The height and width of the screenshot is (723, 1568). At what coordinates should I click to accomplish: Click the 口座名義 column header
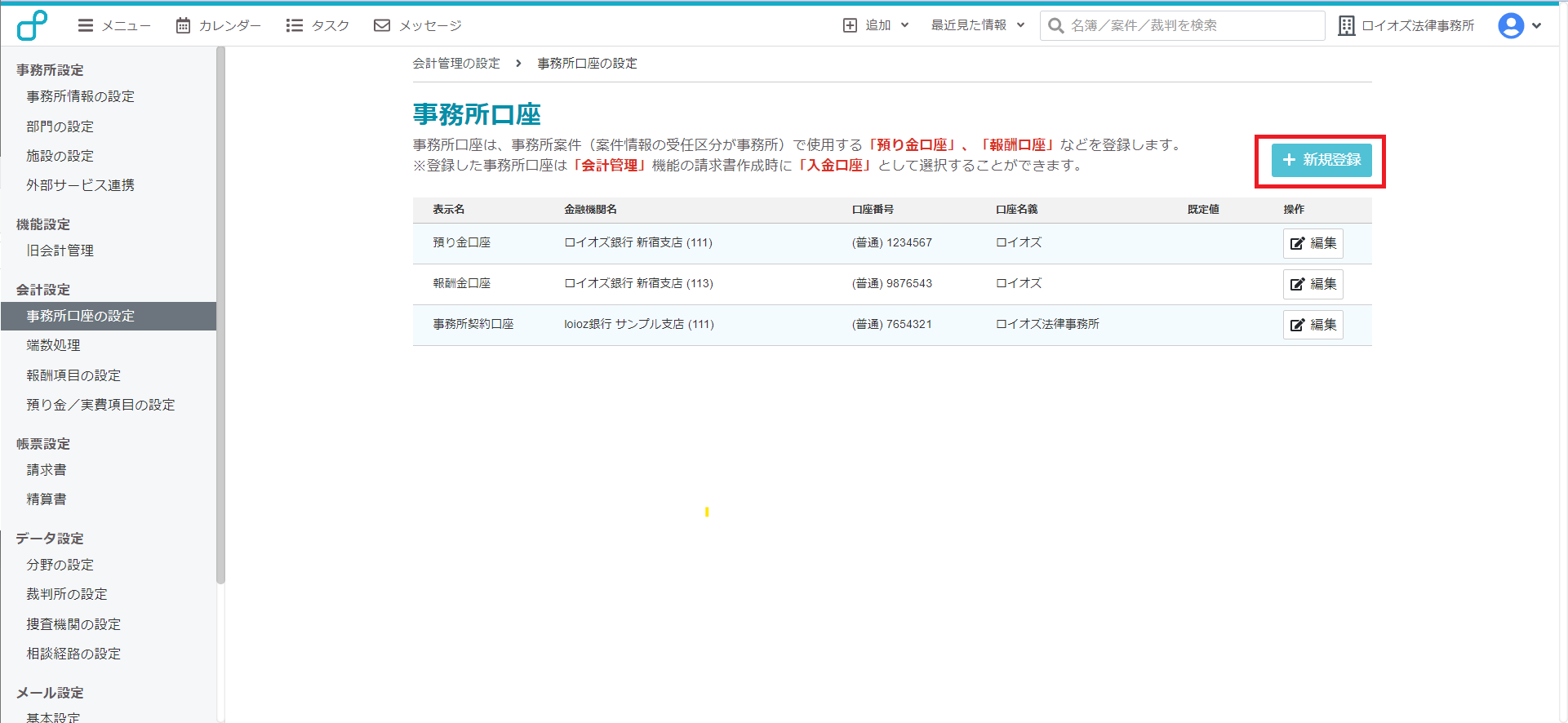(1016, 210)
